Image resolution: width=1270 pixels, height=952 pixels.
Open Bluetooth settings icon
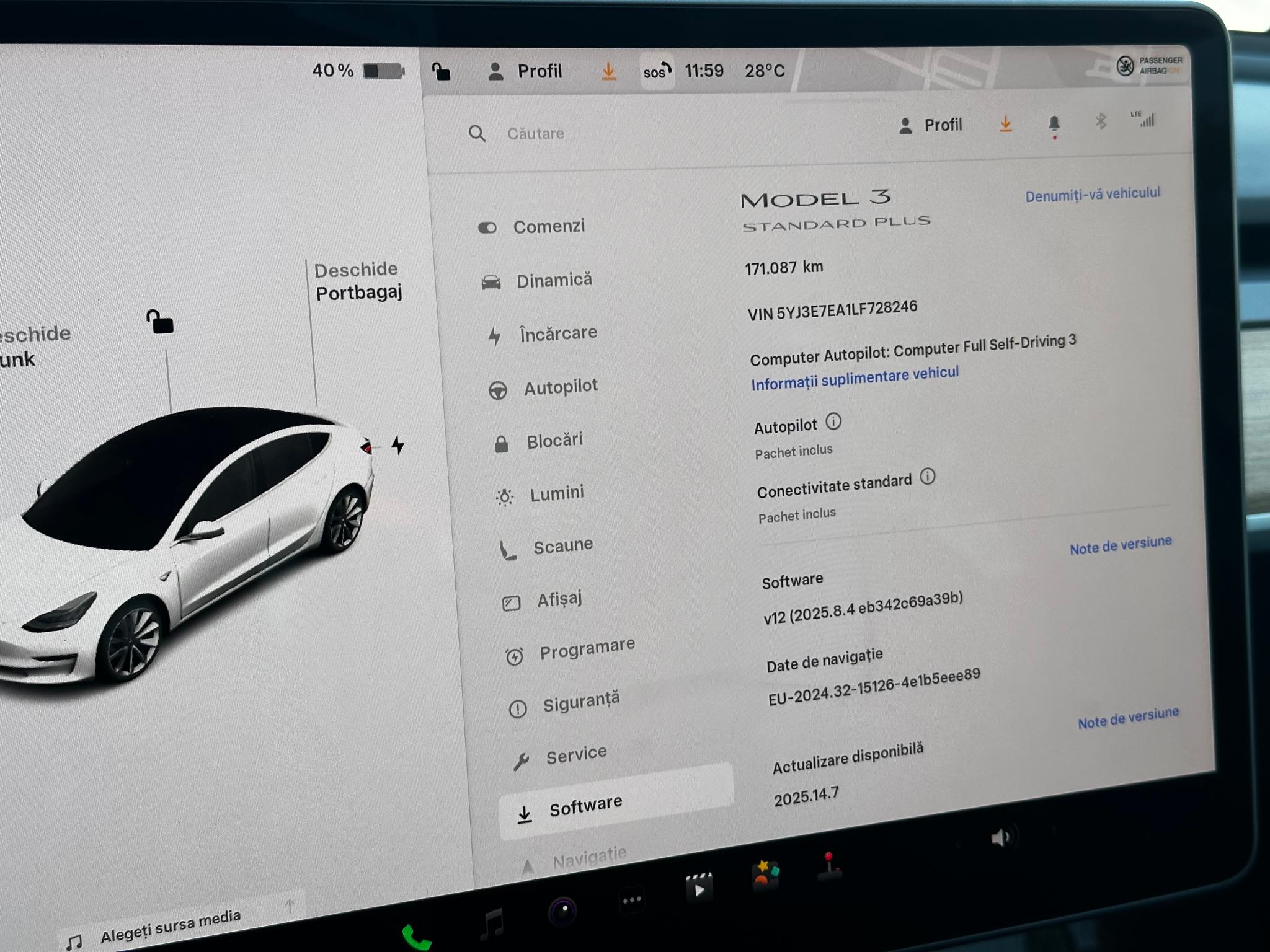(1101, 121)
